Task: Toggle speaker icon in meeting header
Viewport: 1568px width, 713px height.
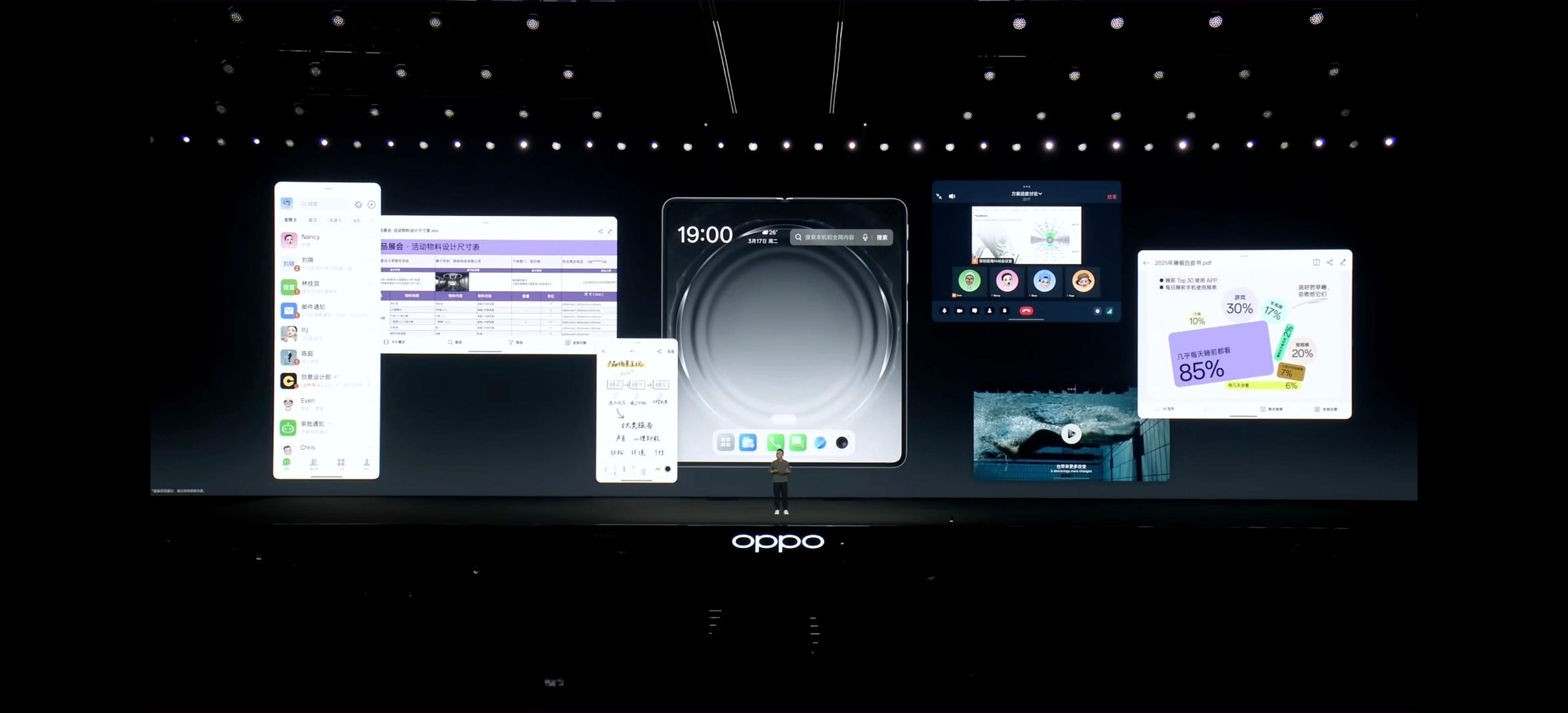Action: point(952,196)
